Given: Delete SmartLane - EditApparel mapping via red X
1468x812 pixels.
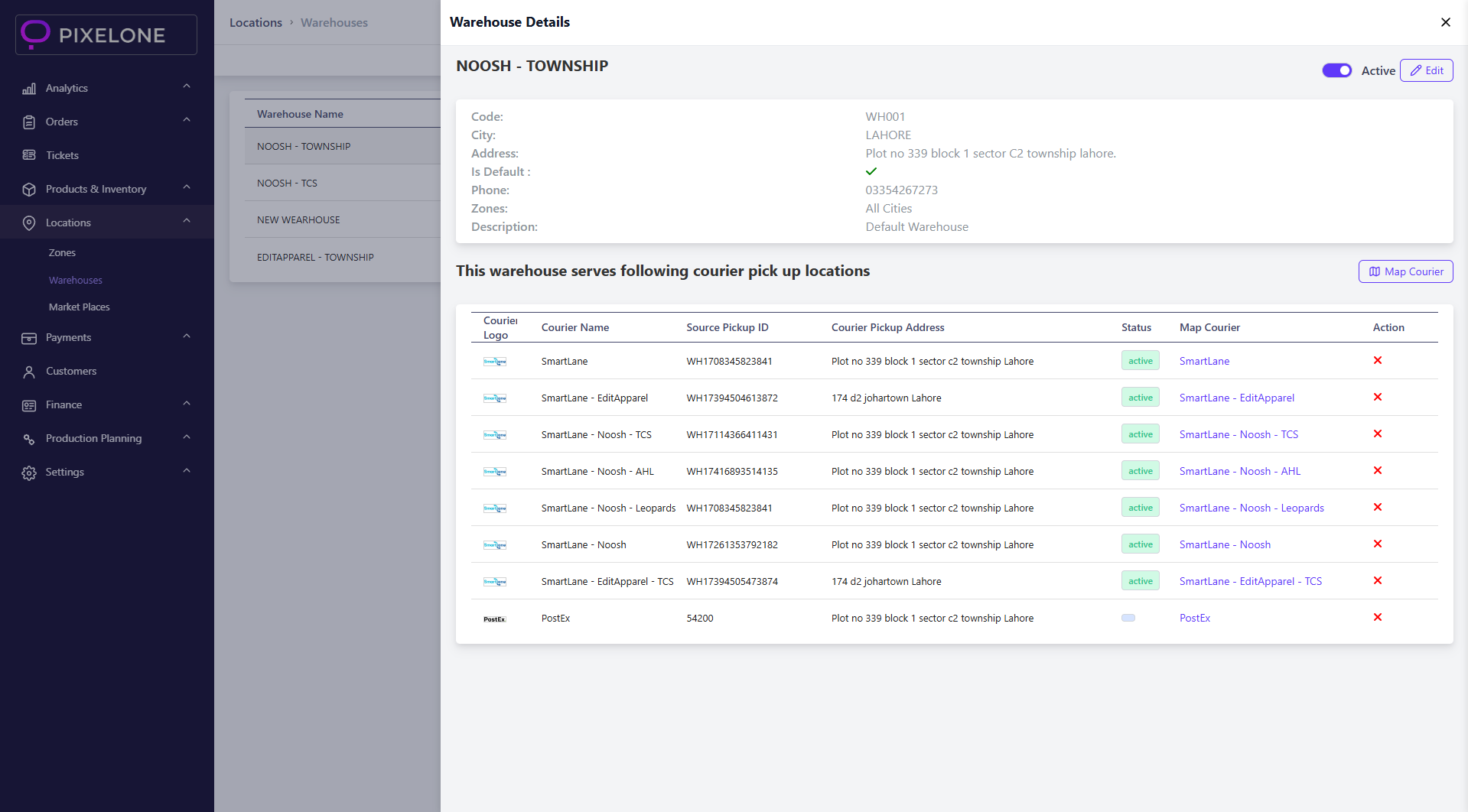Looking at the screenshot, I should 1378,397.
